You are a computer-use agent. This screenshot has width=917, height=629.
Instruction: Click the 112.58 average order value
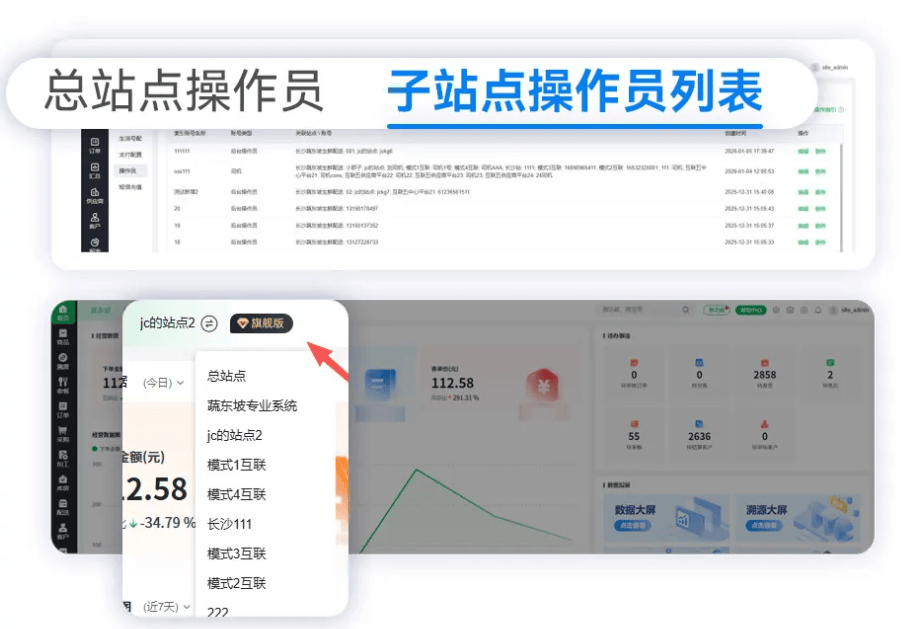452,383
